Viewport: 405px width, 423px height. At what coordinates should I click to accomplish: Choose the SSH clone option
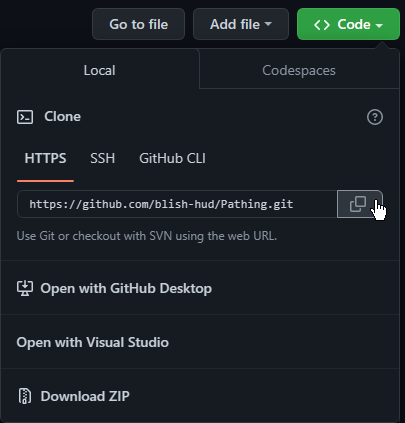103,158
